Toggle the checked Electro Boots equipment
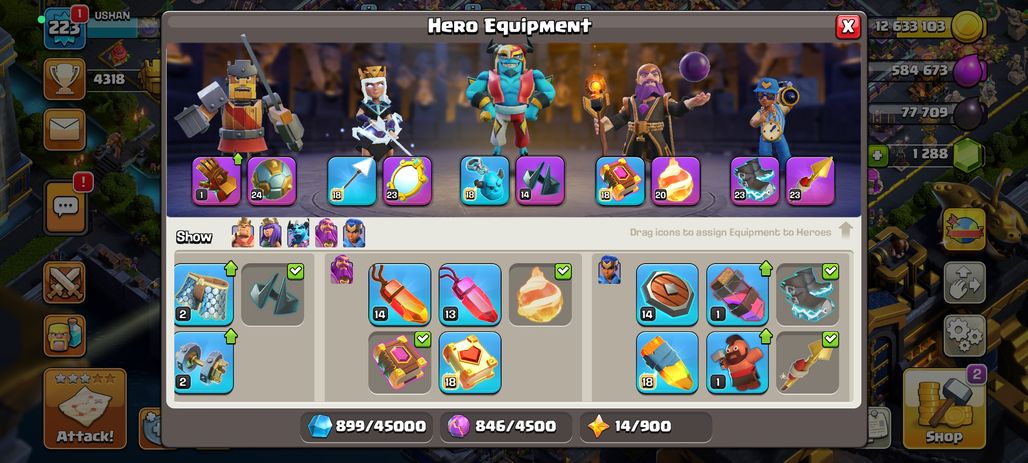This screenshot has height=463, width=1028. (808, 294)
